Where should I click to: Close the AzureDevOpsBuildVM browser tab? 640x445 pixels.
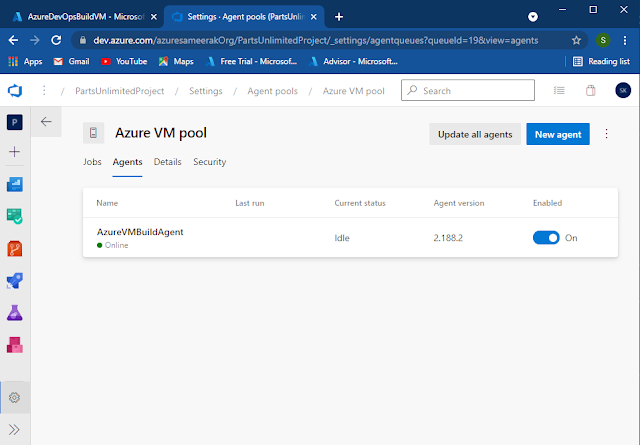[154, 17]
